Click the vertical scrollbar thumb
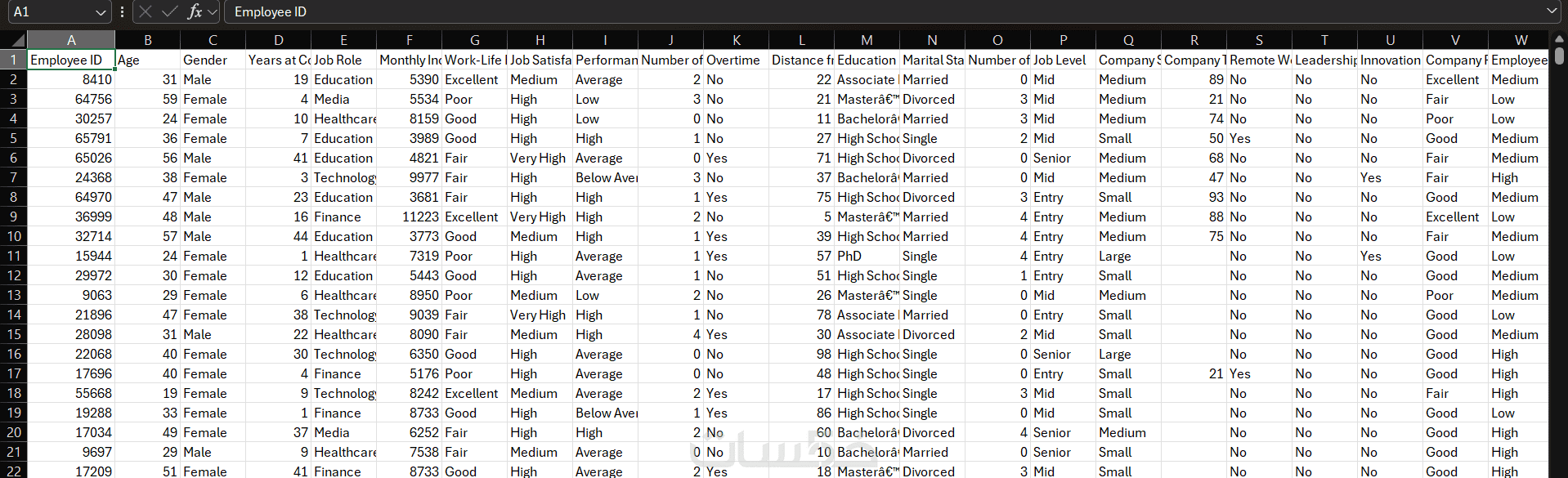 click(1559, 56)
